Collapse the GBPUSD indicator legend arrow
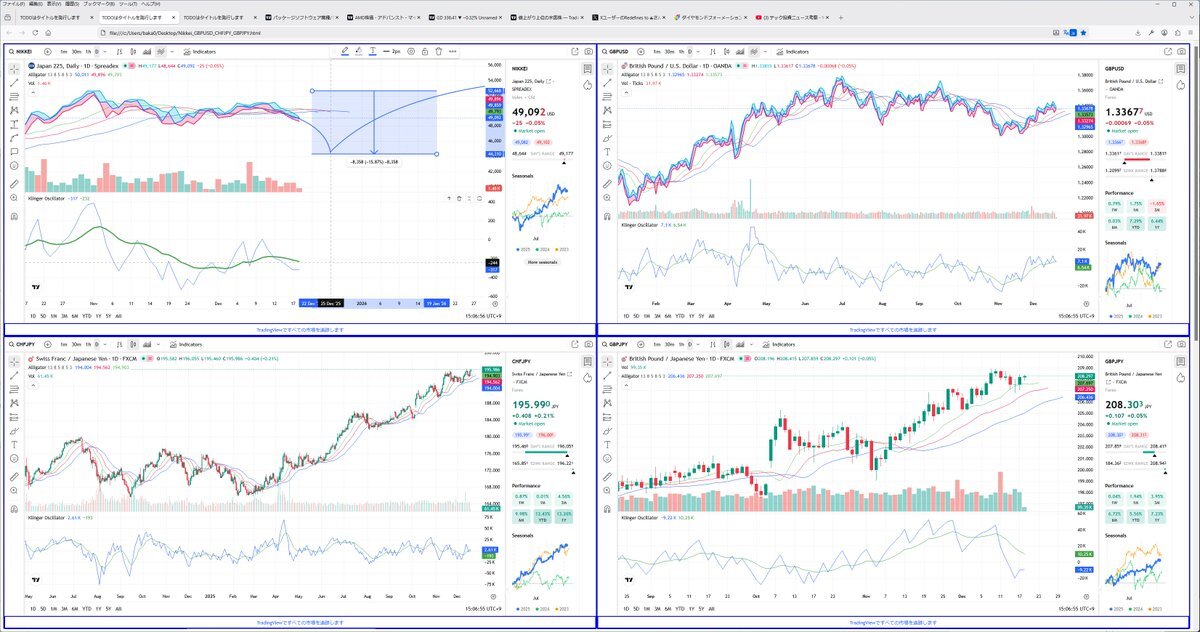 click(x=626, y=92)
